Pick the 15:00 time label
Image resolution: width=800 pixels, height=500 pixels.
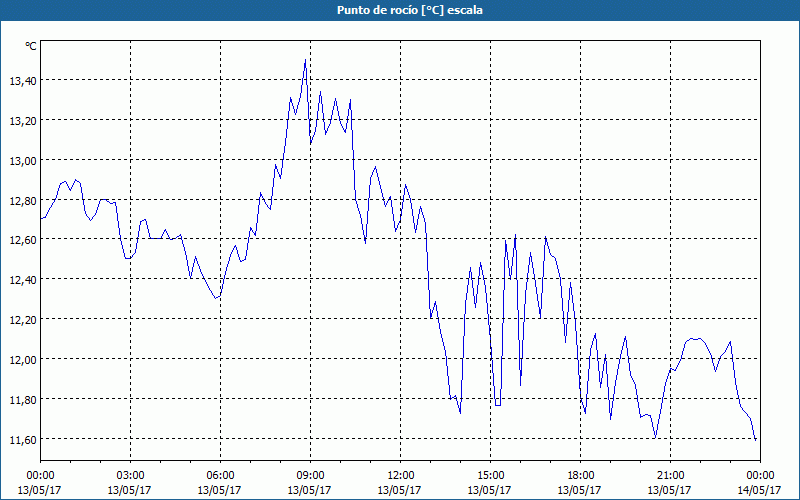(x=490, y=476)
